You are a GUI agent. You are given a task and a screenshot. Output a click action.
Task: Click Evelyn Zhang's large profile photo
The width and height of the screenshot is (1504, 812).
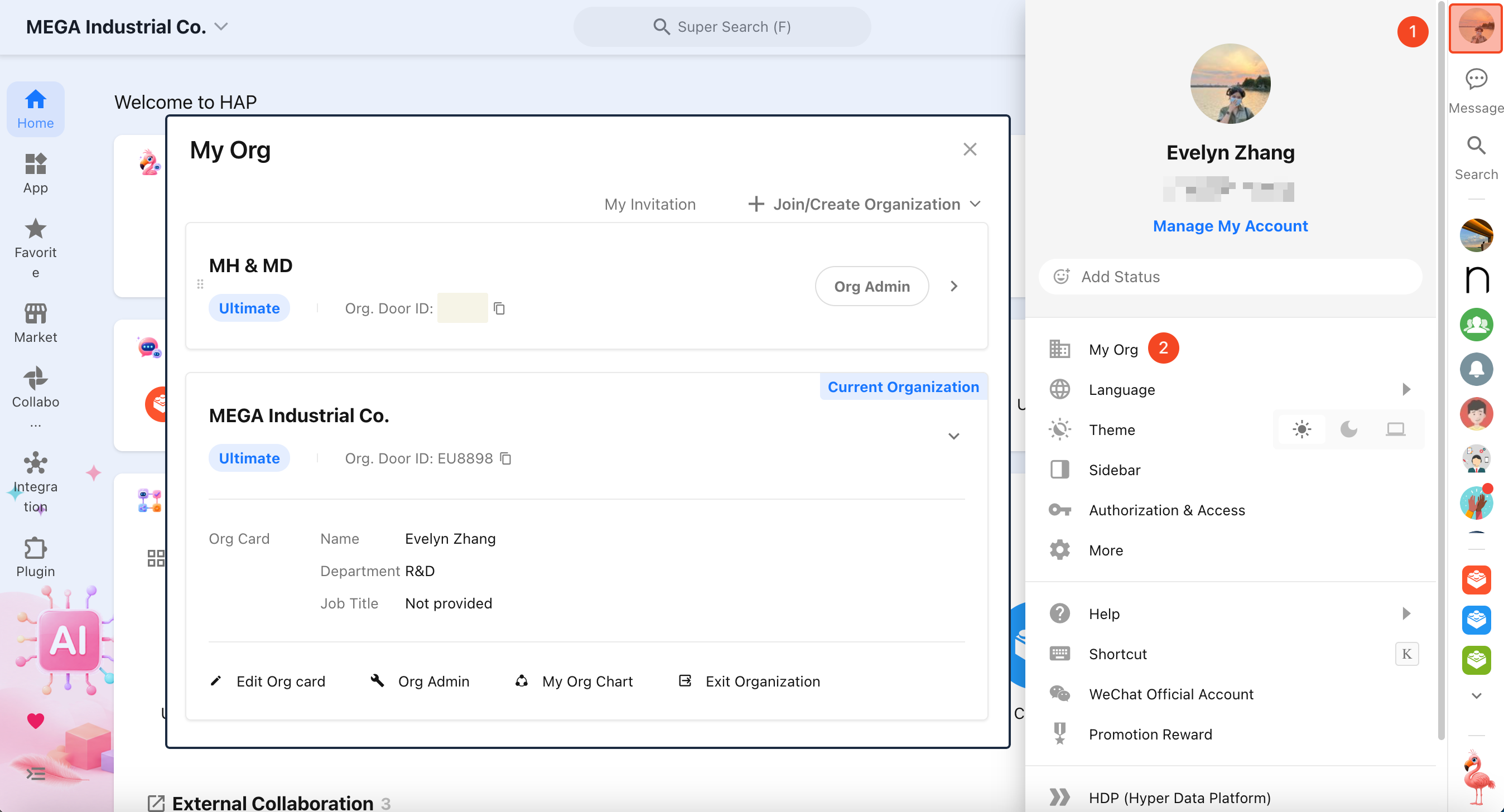[1230, 84]
